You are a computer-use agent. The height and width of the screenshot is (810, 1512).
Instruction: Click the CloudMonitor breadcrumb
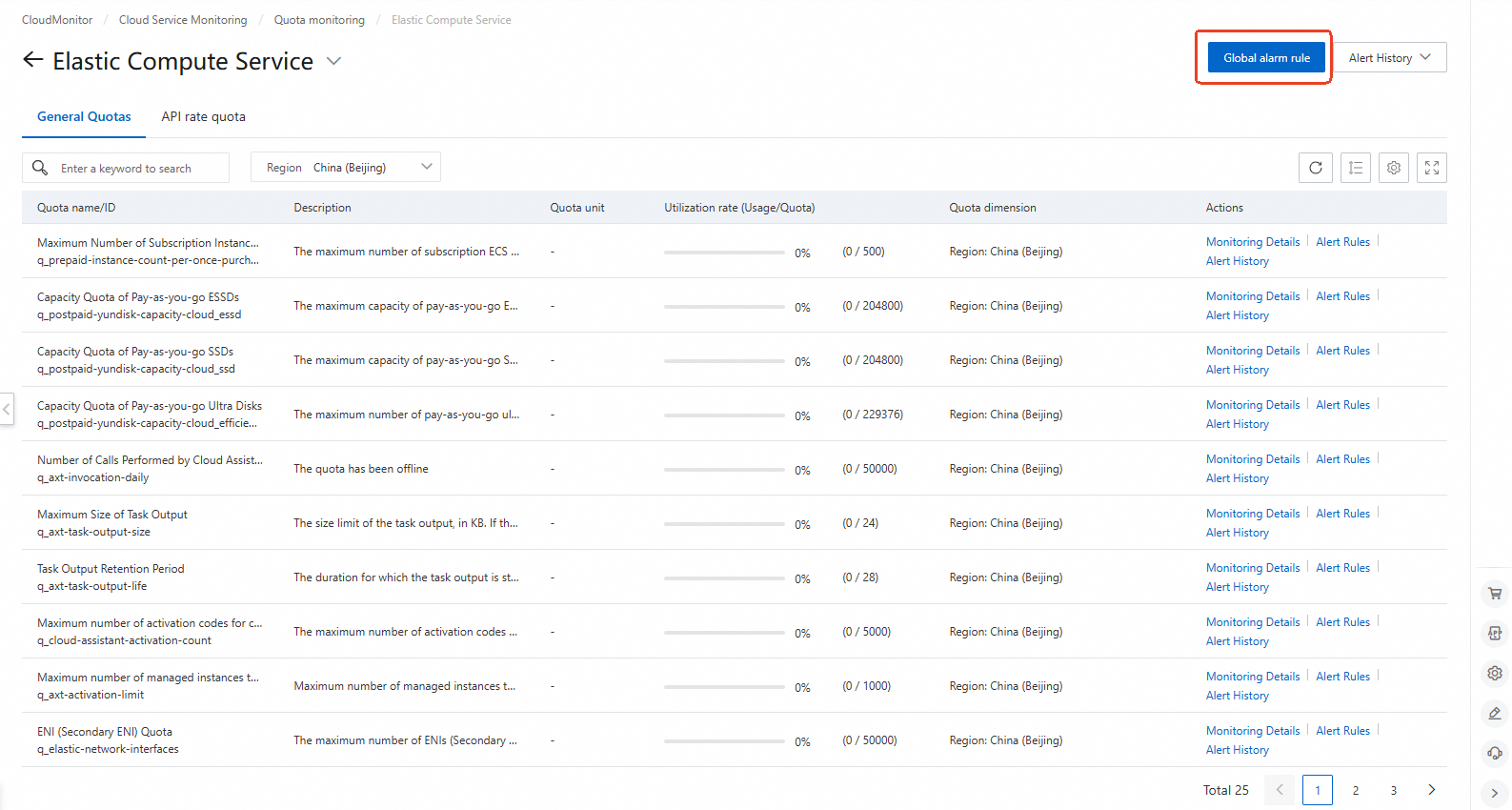click(57, 20)
